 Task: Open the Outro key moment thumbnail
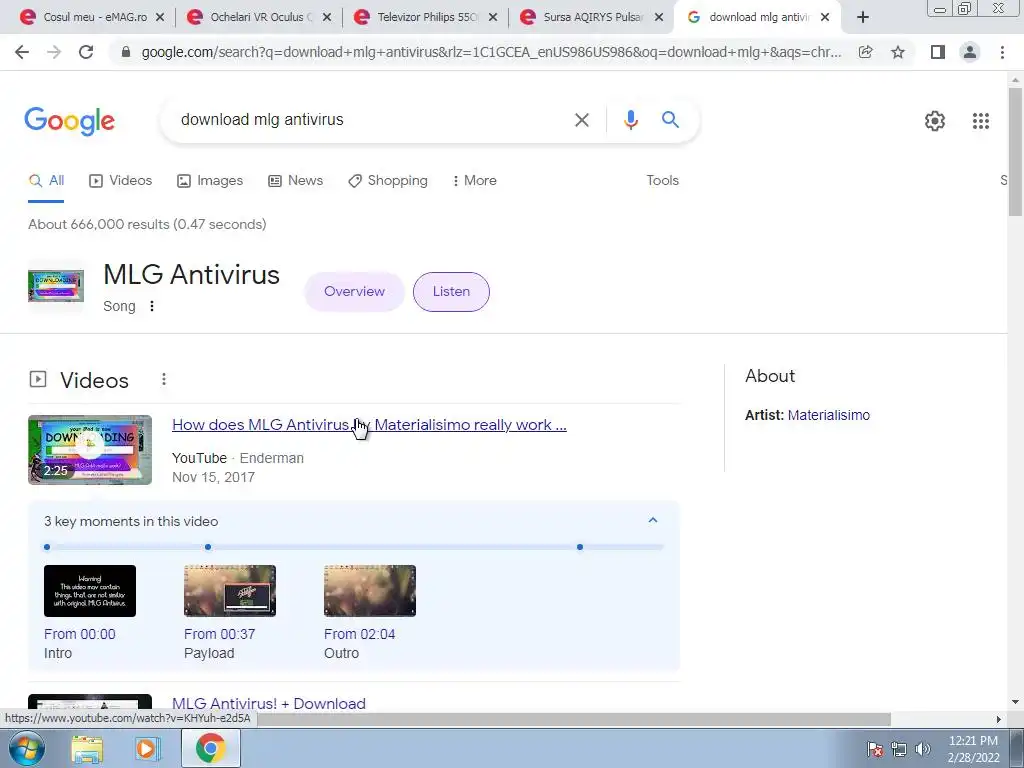pos(370,591)
